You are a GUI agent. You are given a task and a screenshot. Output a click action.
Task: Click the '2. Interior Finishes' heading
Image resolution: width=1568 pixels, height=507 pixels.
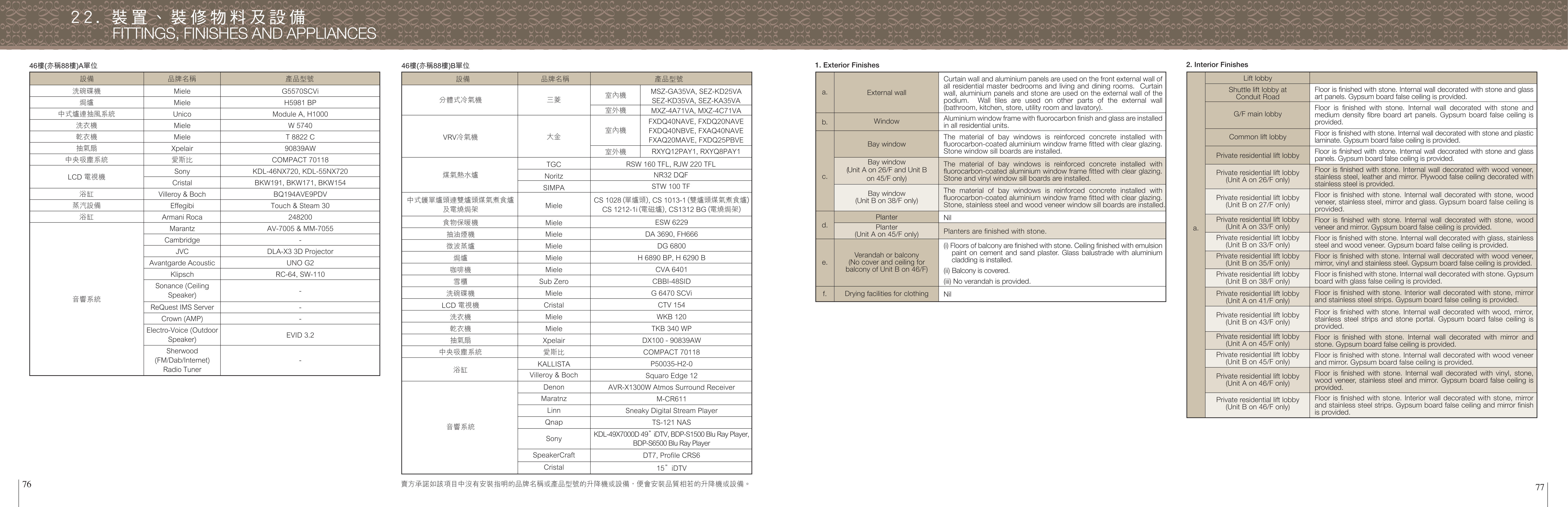coord(1217,65)
